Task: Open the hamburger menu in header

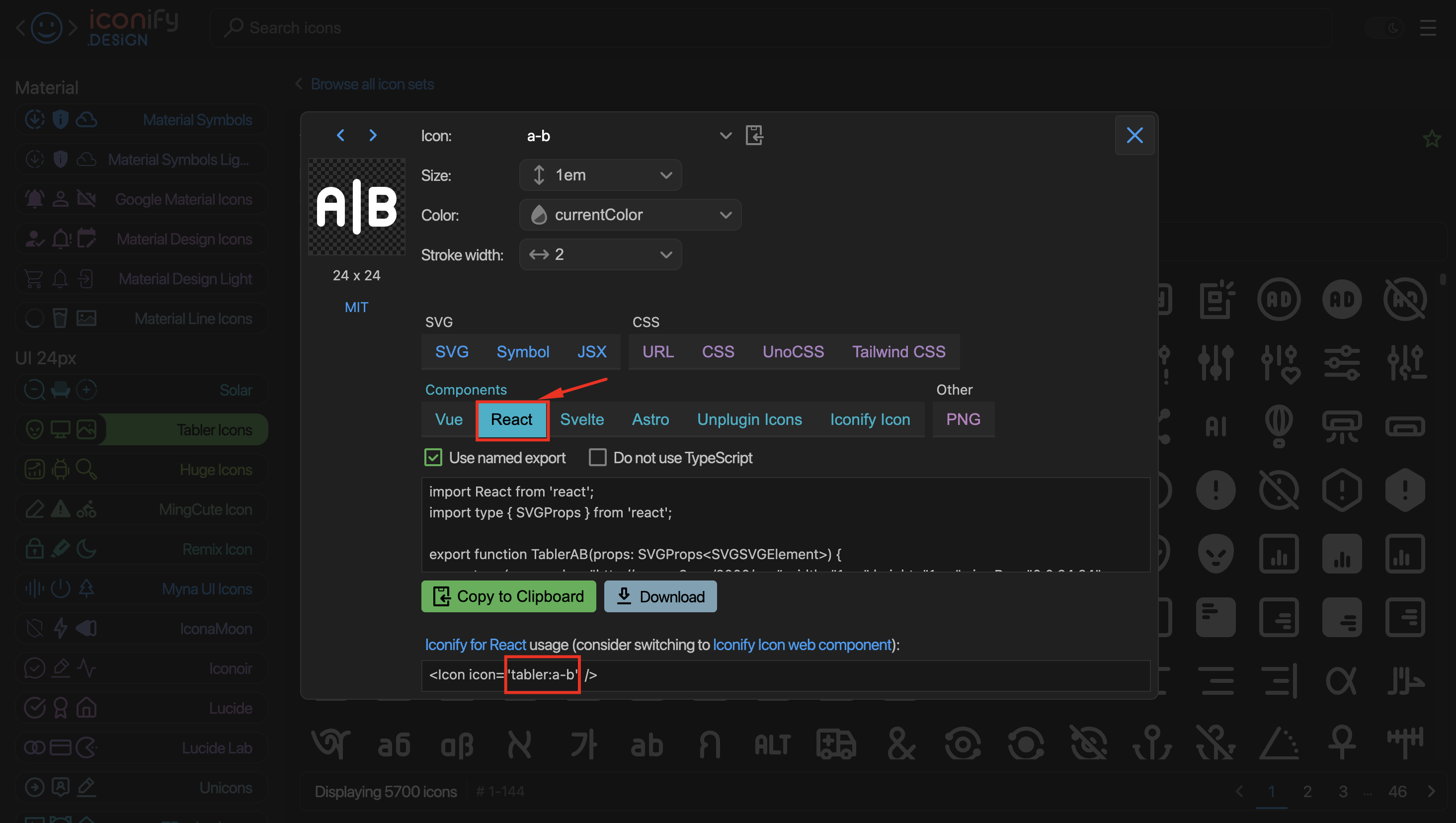Action: [x=1428, y=28]
